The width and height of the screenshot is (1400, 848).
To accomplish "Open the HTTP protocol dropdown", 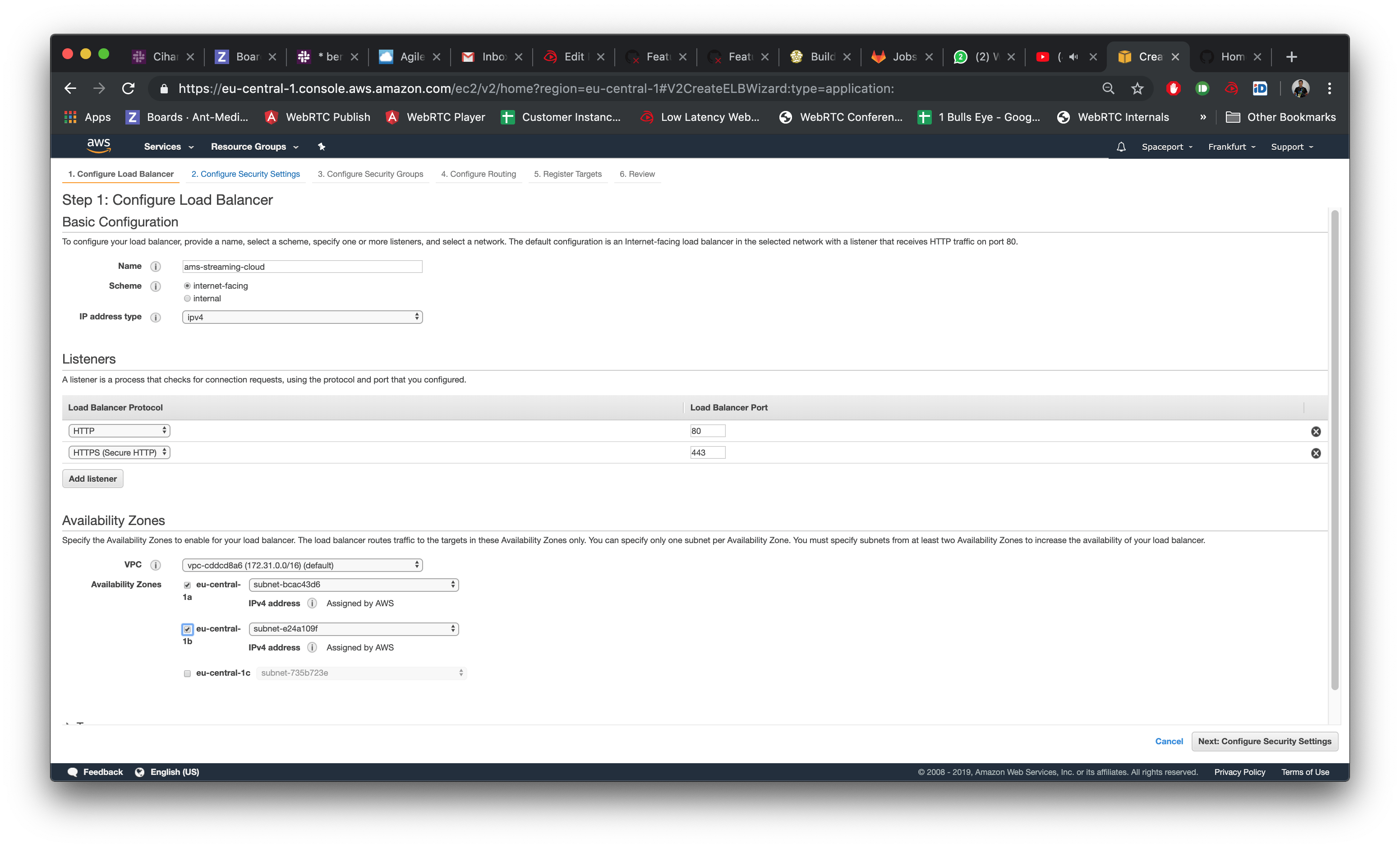I will (119, 431).
